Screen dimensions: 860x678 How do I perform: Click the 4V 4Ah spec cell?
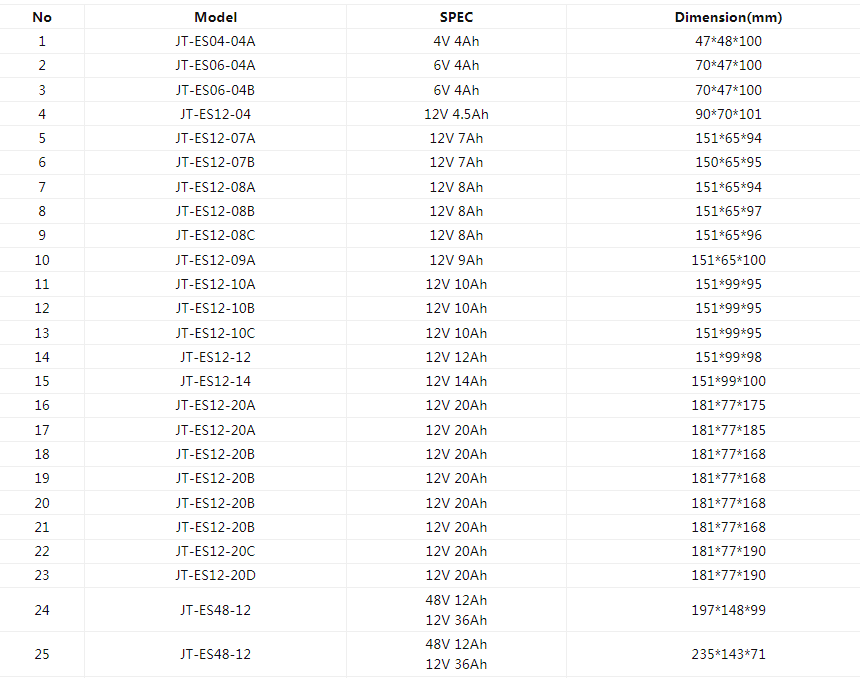coord(456,41)
